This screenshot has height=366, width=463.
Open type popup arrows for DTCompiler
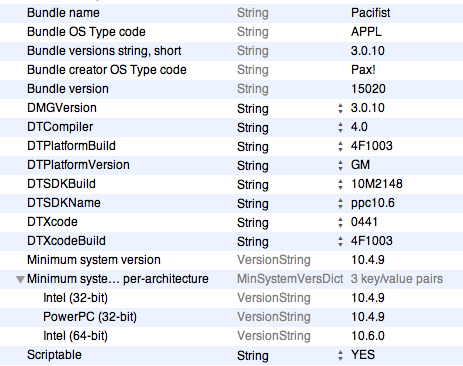pos(340,127)
